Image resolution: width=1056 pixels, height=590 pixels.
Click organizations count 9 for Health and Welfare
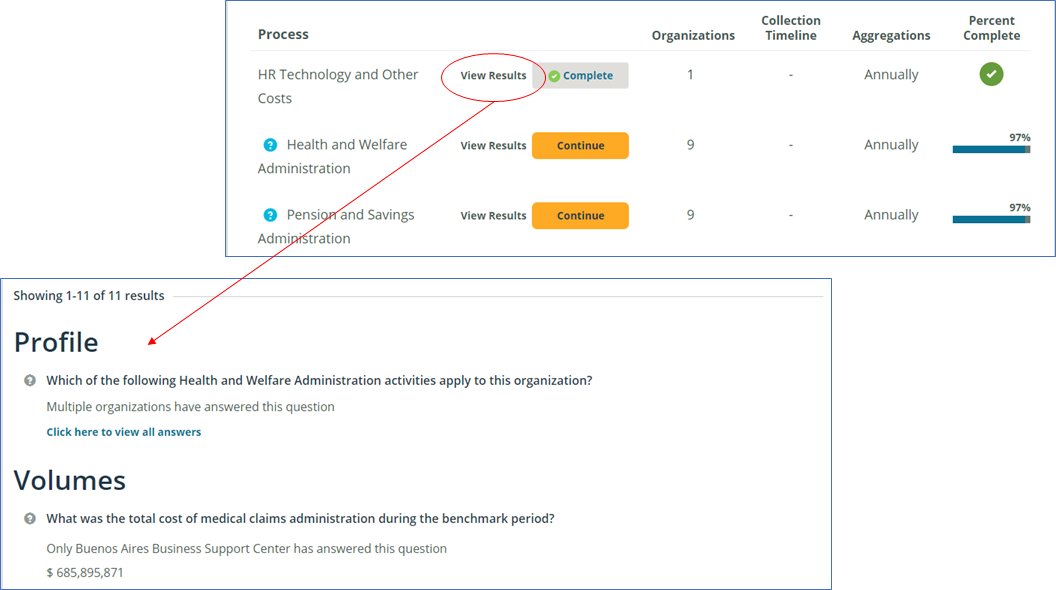(x=690, y=145)
